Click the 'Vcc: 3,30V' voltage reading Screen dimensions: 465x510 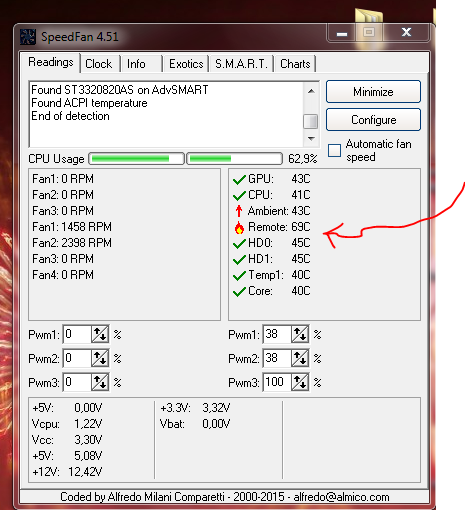click(67, 440)
